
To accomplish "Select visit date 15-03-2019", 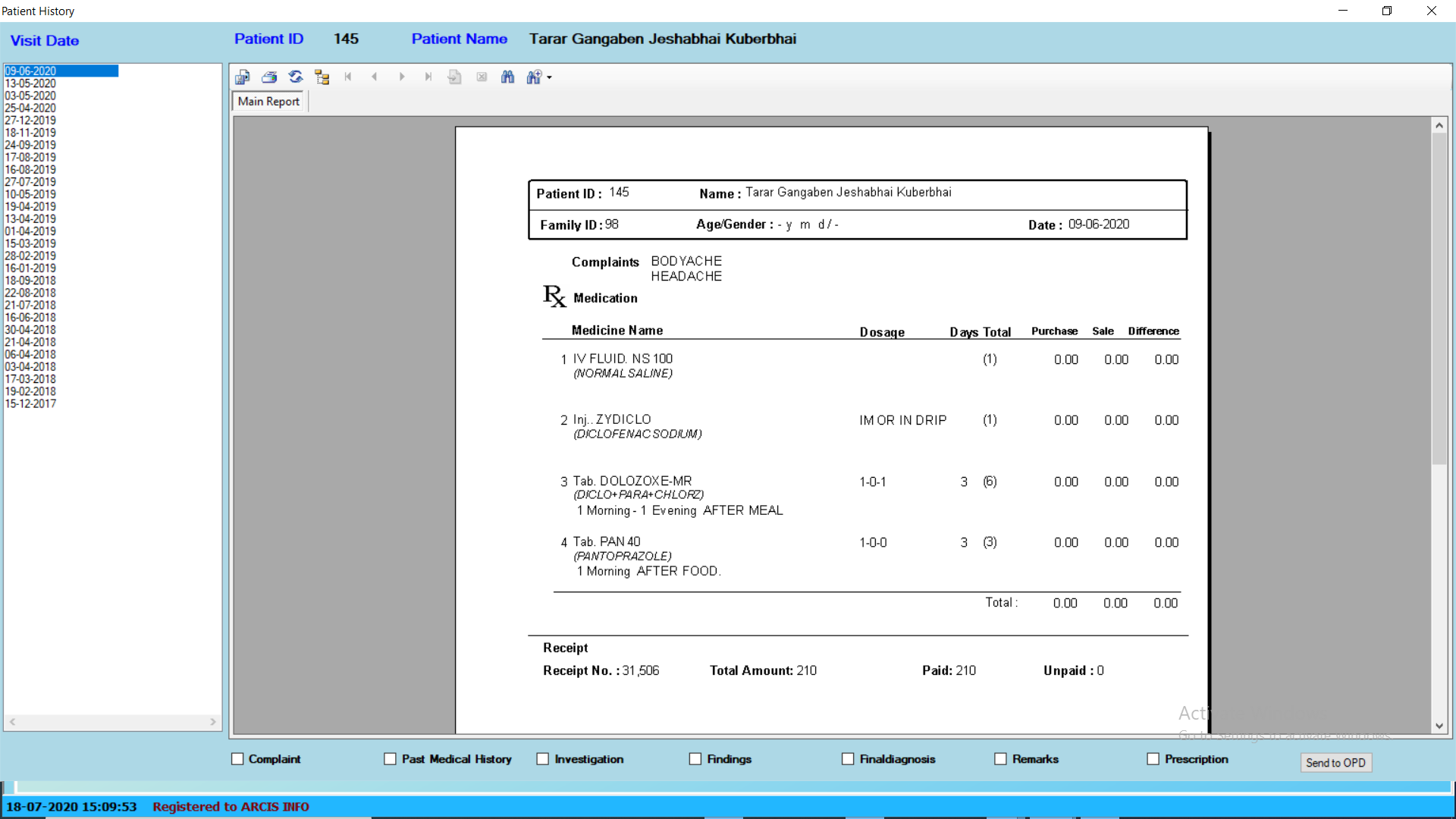I will point(31,243).
